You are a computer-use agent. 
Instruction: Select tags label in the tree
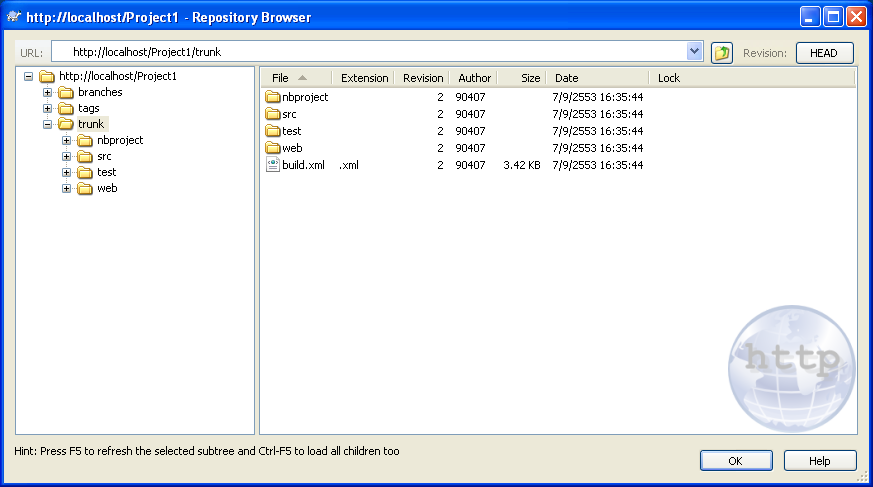89,109
